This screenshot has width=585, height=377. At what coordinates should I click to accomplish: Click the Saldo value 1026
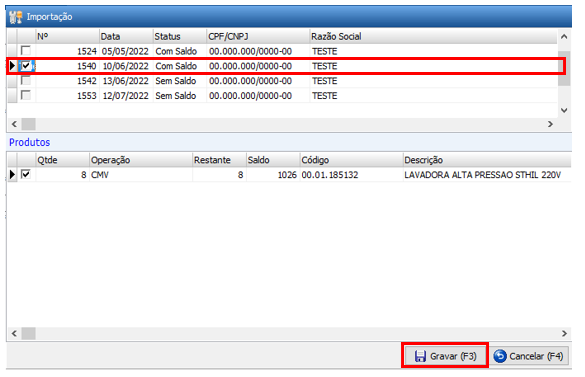click(x=287, y=175)
